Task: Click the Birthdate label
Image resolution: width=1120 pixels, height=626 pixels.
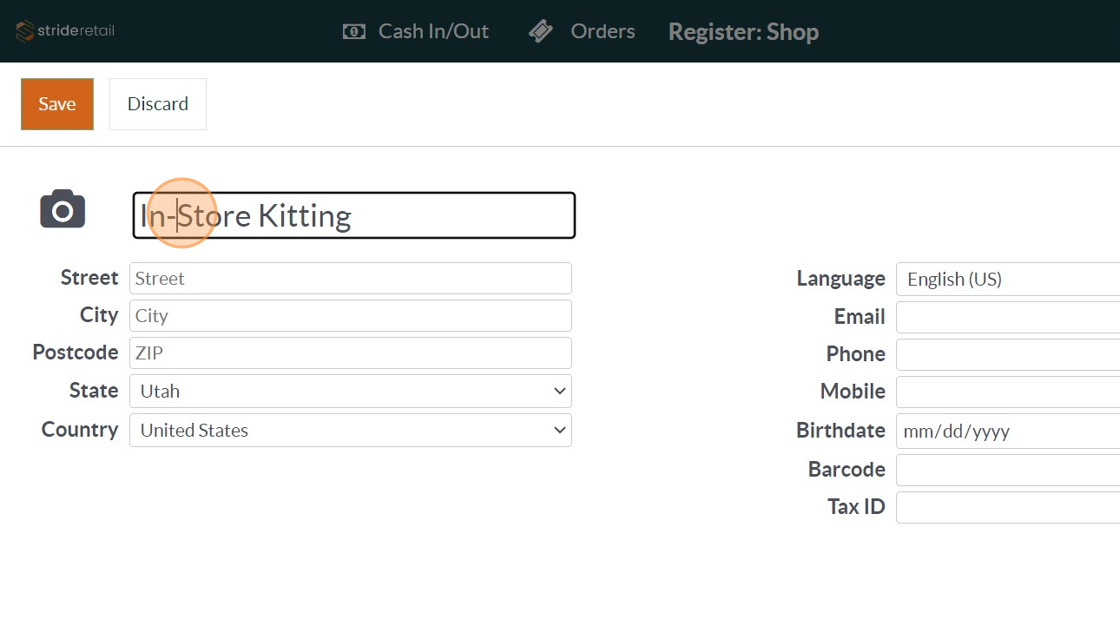Action: [x=841, y=430]
